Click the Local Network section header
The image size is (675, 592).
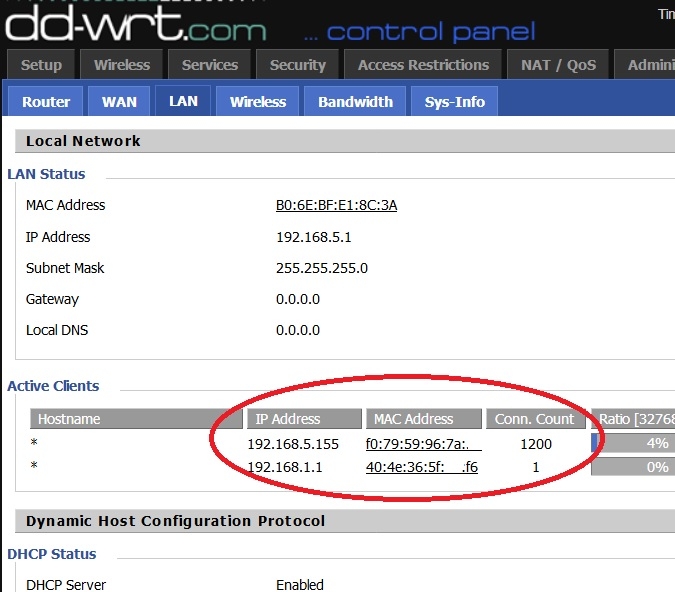coord(345,141)
